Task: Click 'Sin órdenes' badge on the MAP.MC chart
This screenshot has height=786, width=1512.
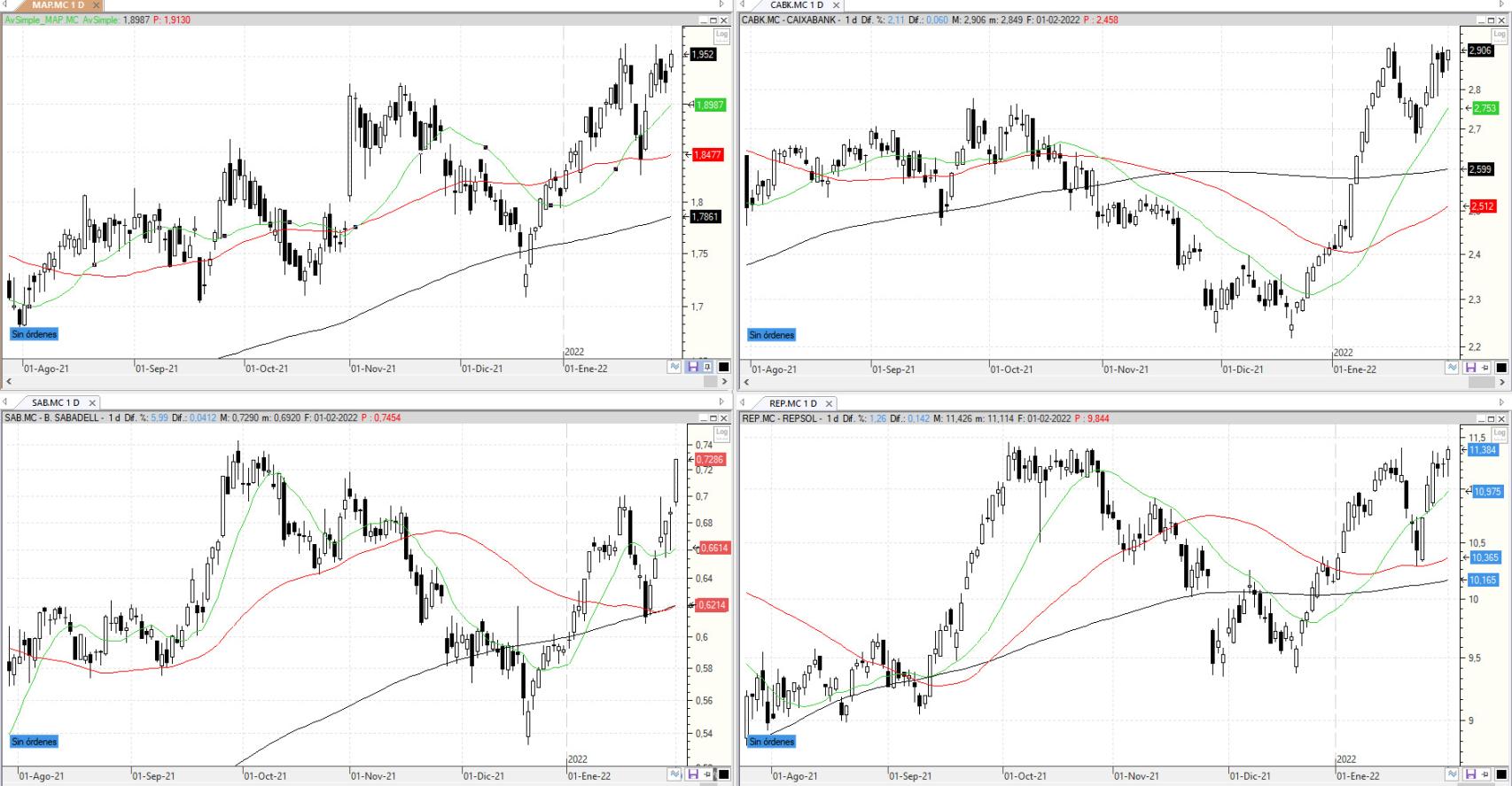Action: click(x=35, y=334)
